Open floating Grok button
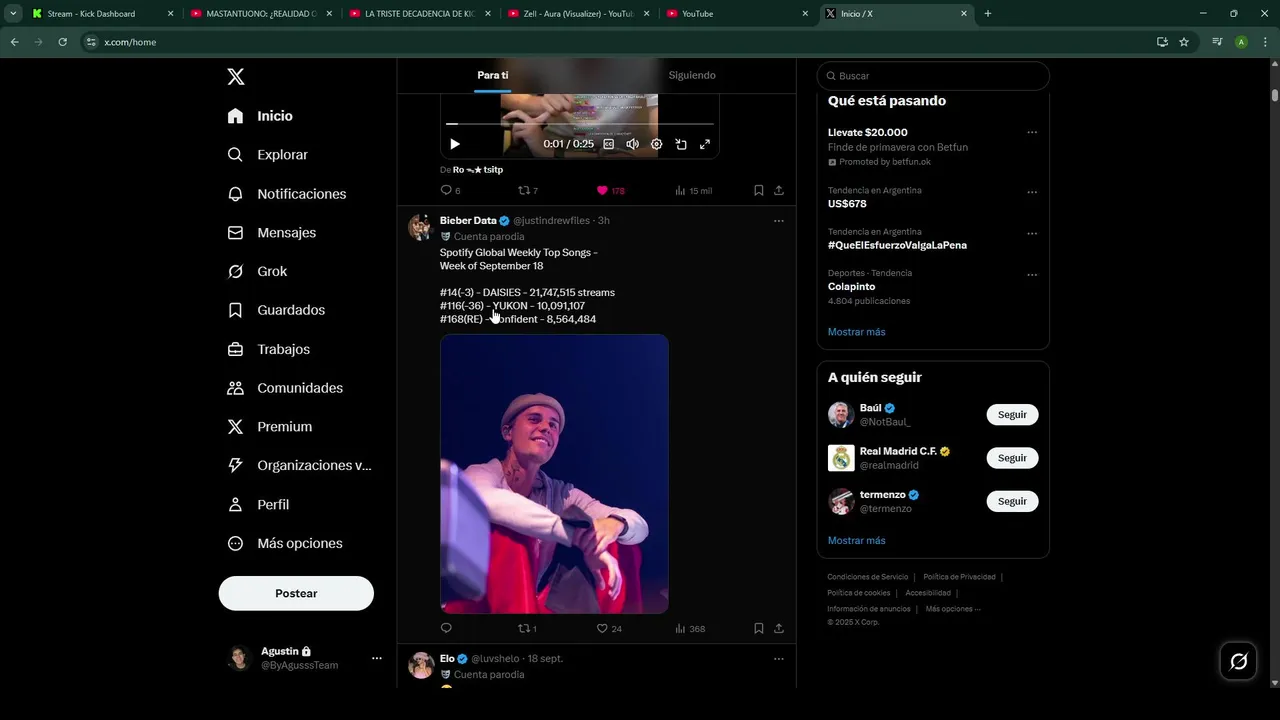The image size is (1280, 720). click(1238, 661)
